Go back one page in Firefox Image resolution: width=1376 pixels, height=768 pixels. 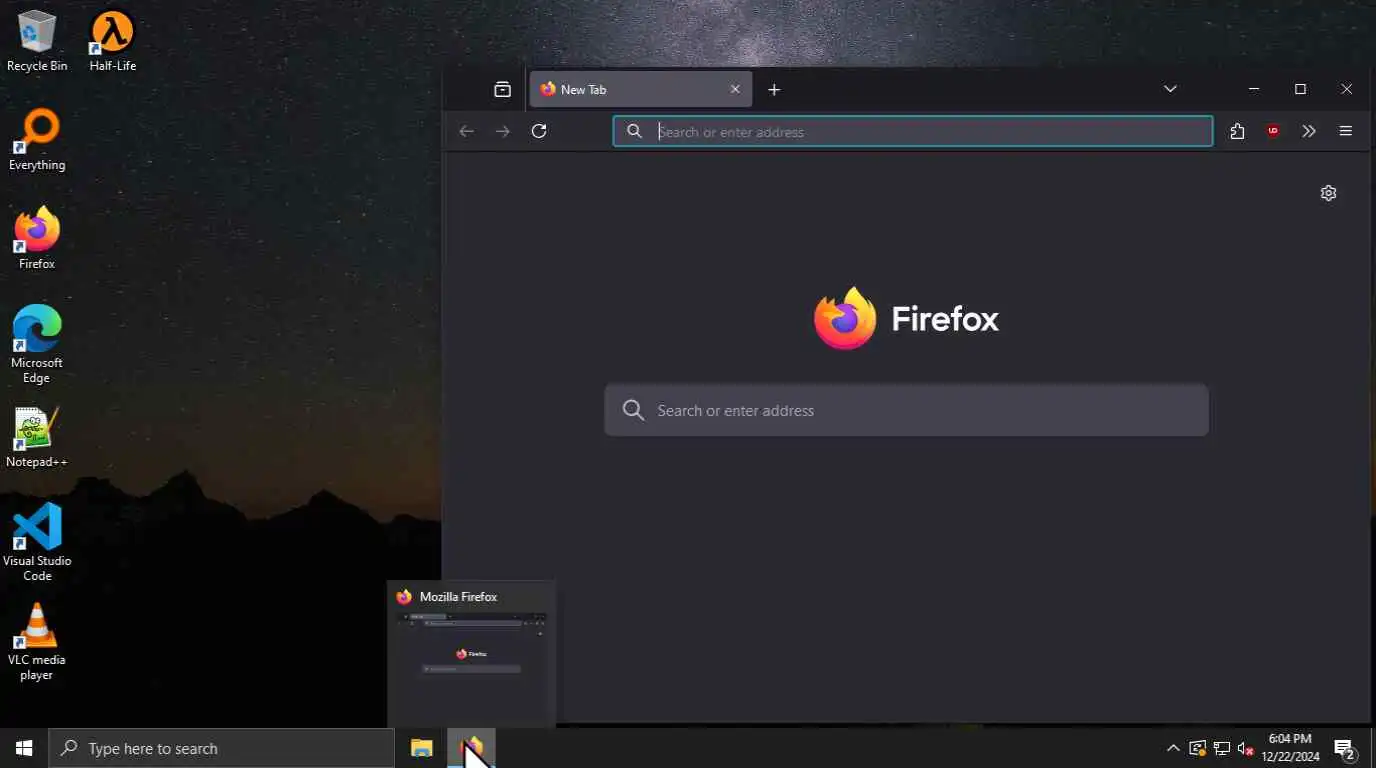click(x=466, y=131)
